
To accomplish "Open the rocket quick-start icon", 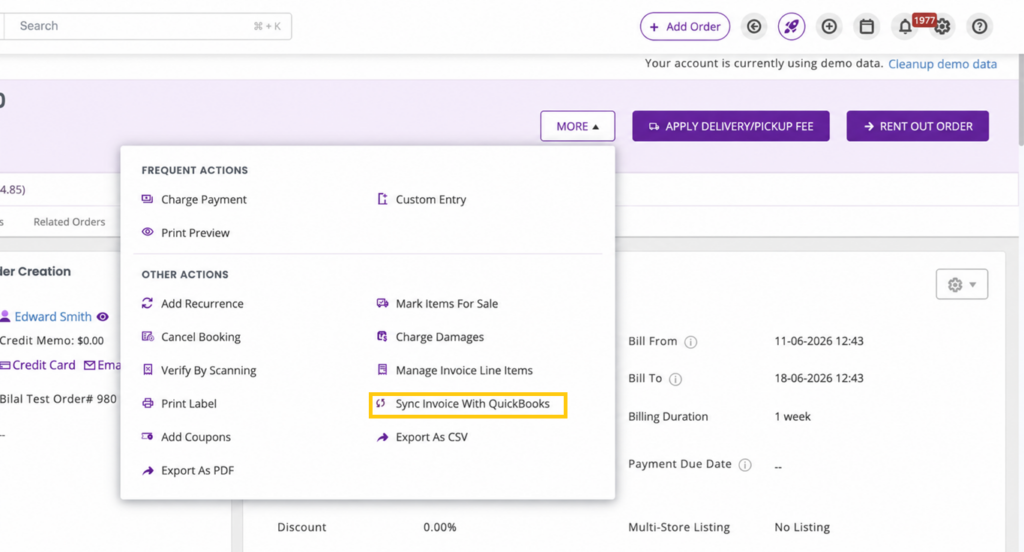I will [x=791, y=26].
